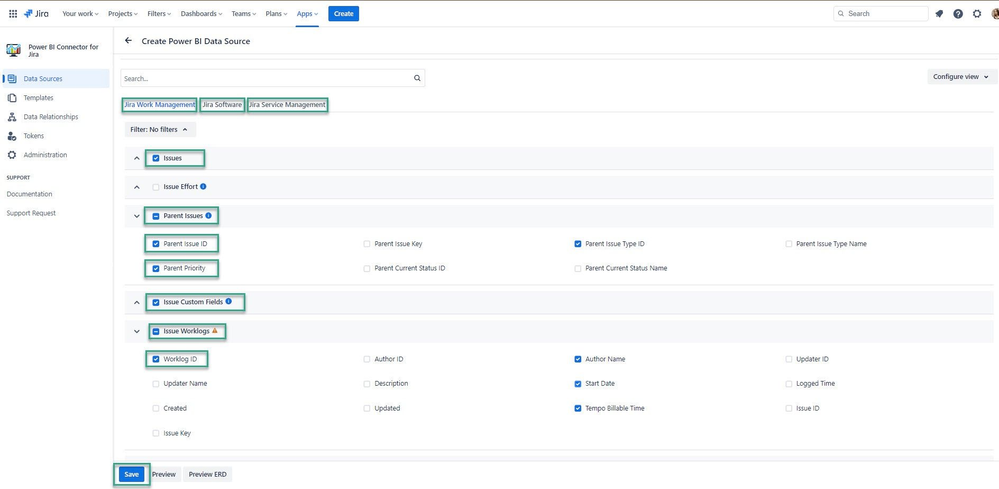Viewport: 999px width, 489px height.
Task: Open the settings gear icon
Action: (x=977, y=13)
